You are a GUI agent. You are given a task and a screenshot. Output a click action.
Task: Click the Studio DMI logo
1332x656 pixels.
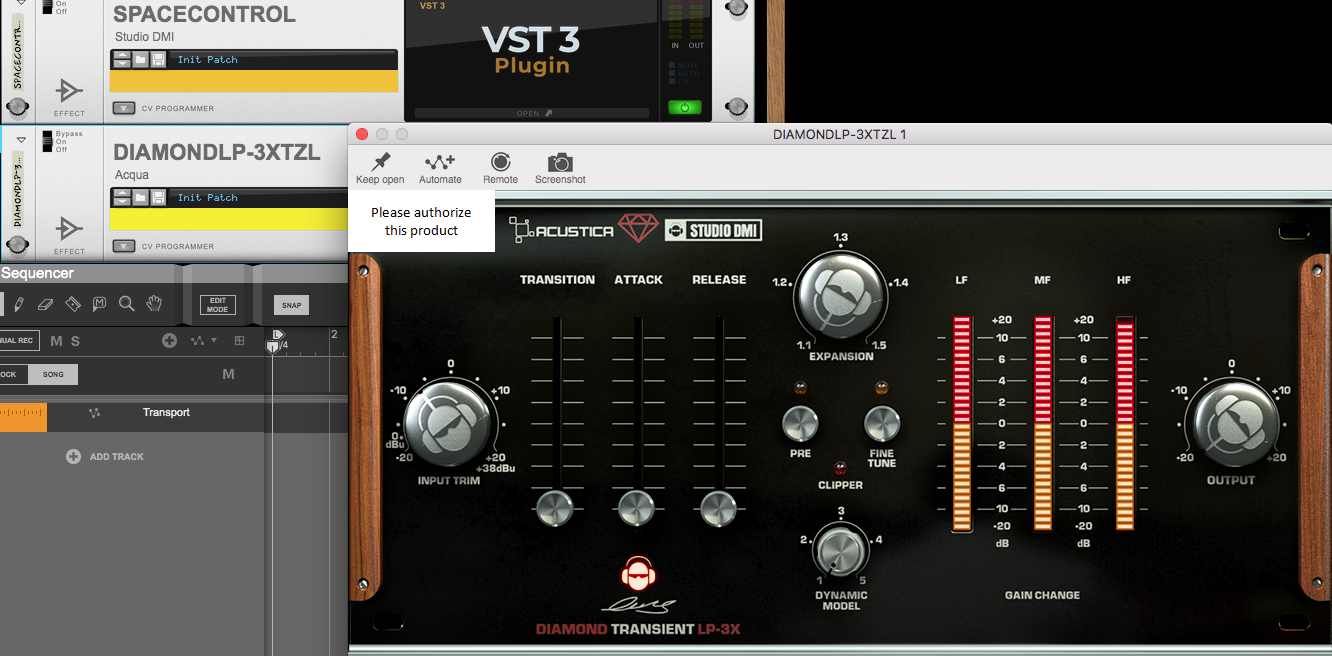[713, 231]
